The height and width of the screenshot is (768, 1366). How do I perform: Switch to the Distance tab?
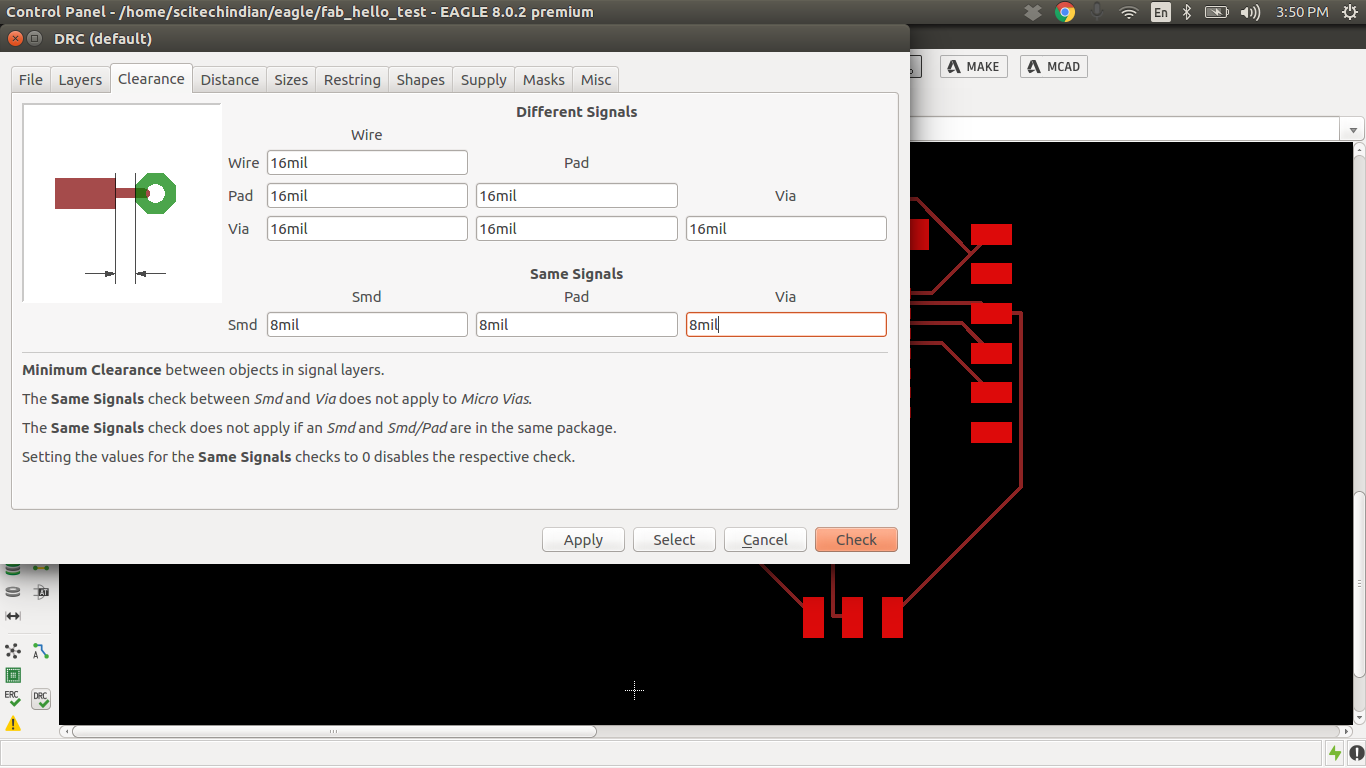229,80
